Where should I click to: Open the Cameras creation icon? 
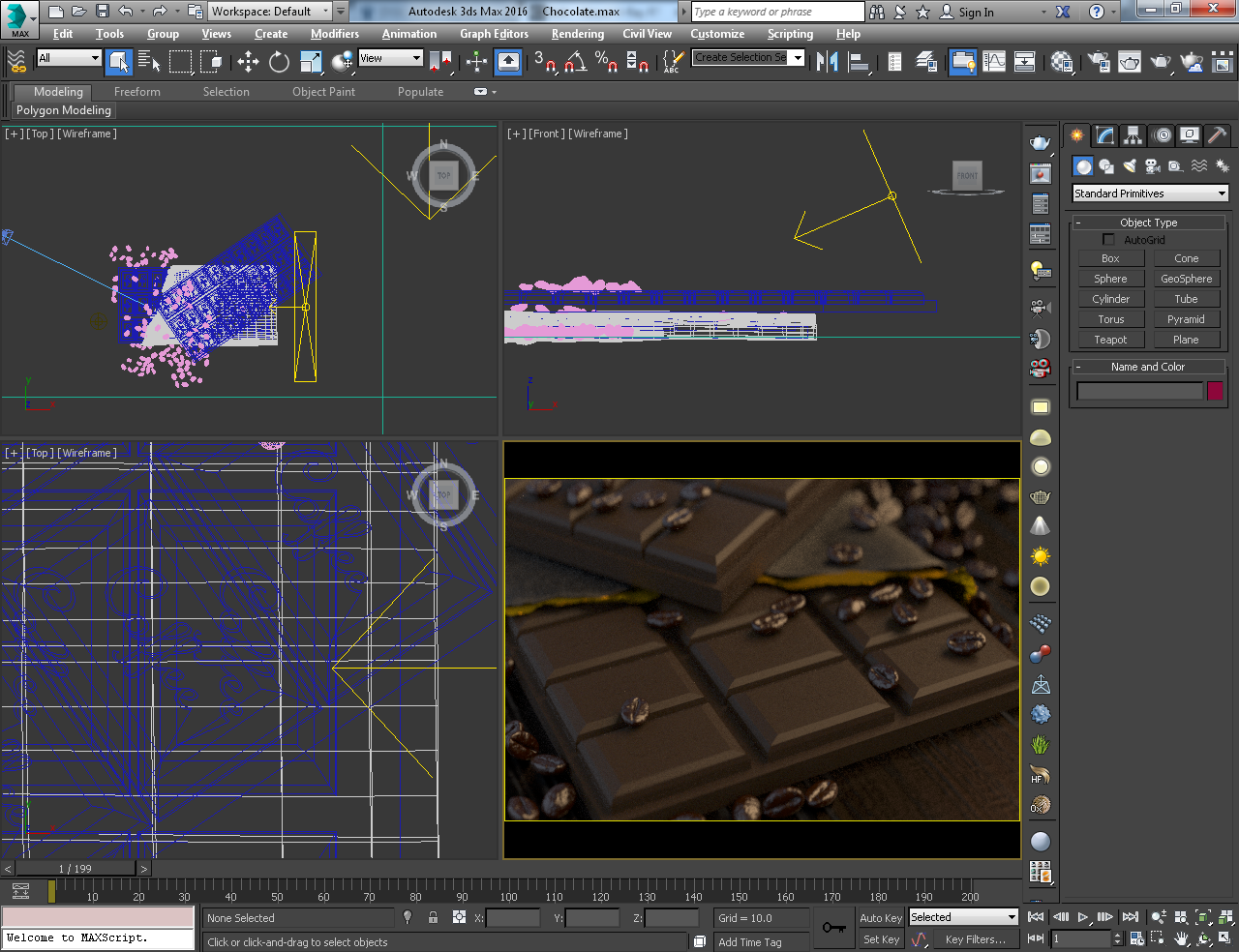(x=1152, y=165)
